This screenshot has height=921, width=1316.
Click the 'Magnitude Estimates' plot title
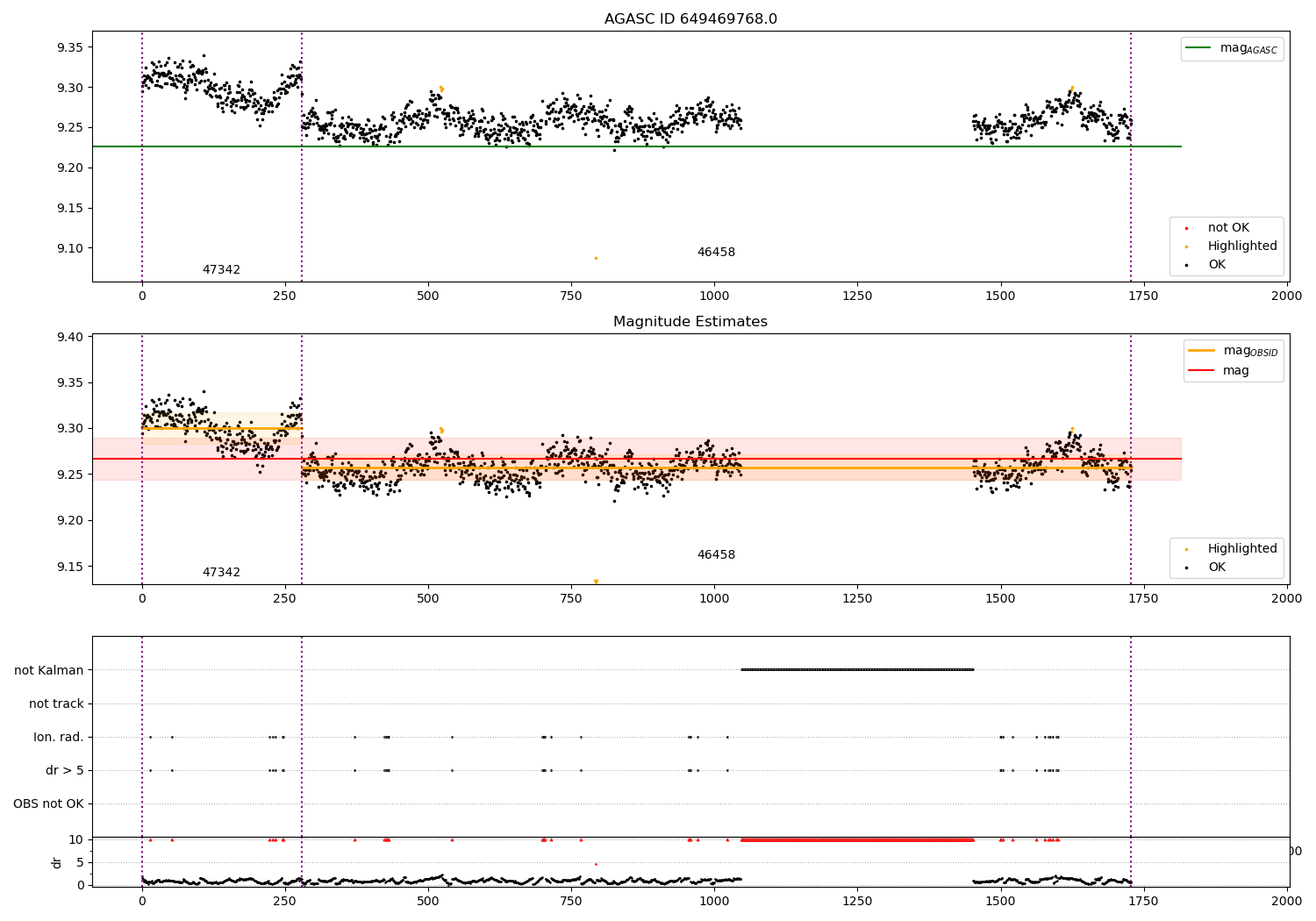(x=690, y=322)
